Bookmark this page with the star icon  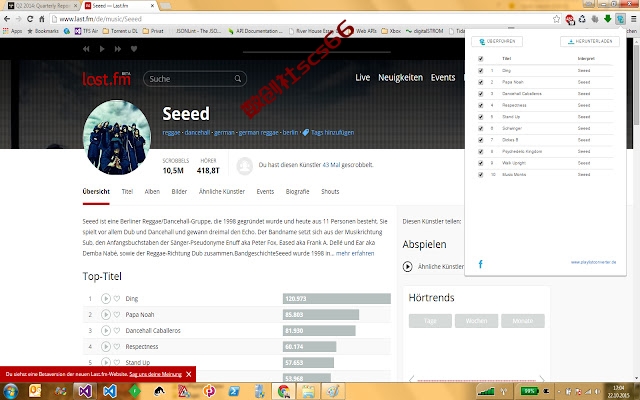(x=556, y=19)
